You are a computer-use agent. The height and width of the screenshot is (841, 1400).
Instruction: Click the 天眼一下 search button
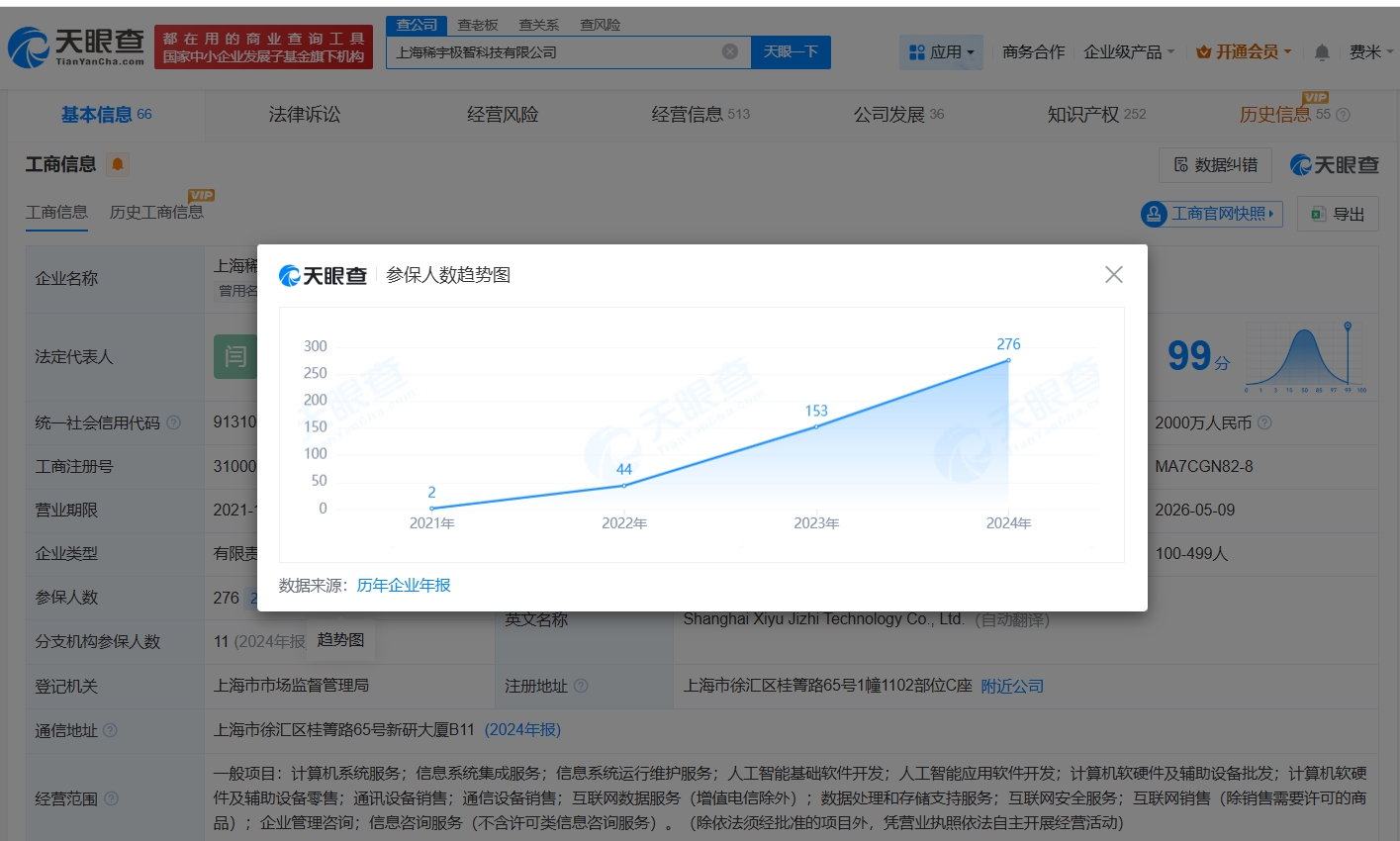coord(791,51)
